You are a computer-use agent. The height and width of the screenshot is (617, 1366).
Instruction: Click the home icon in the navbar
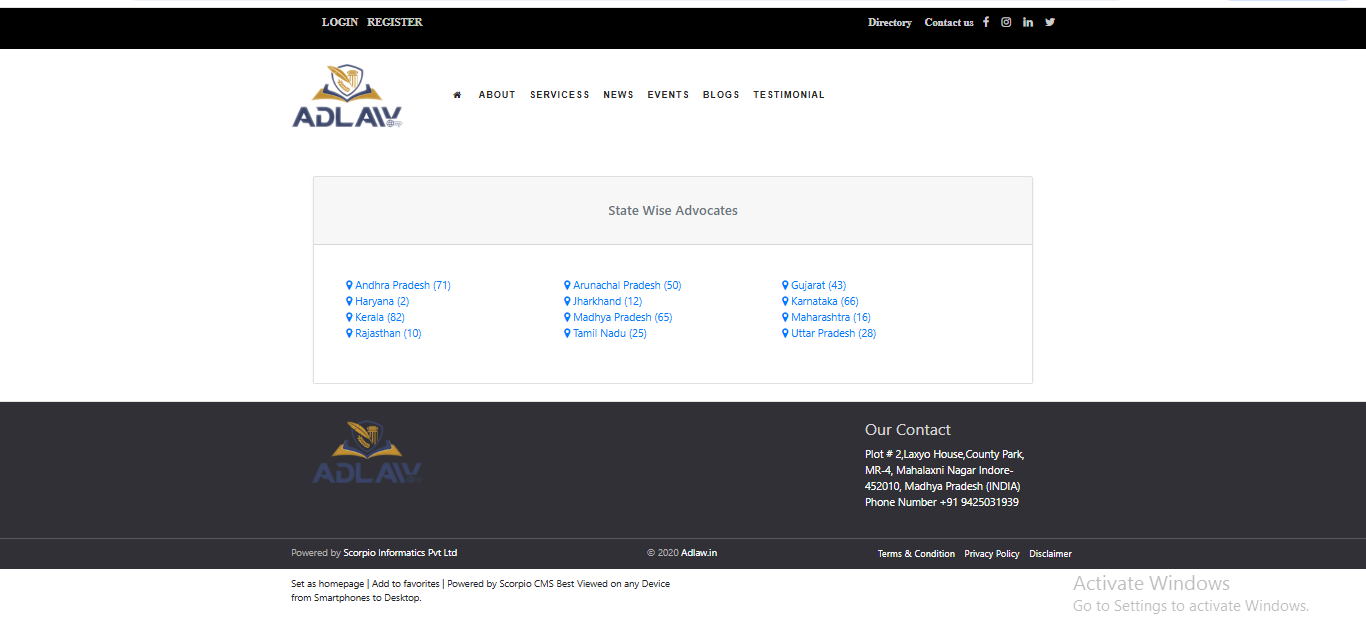pos(457,94)
